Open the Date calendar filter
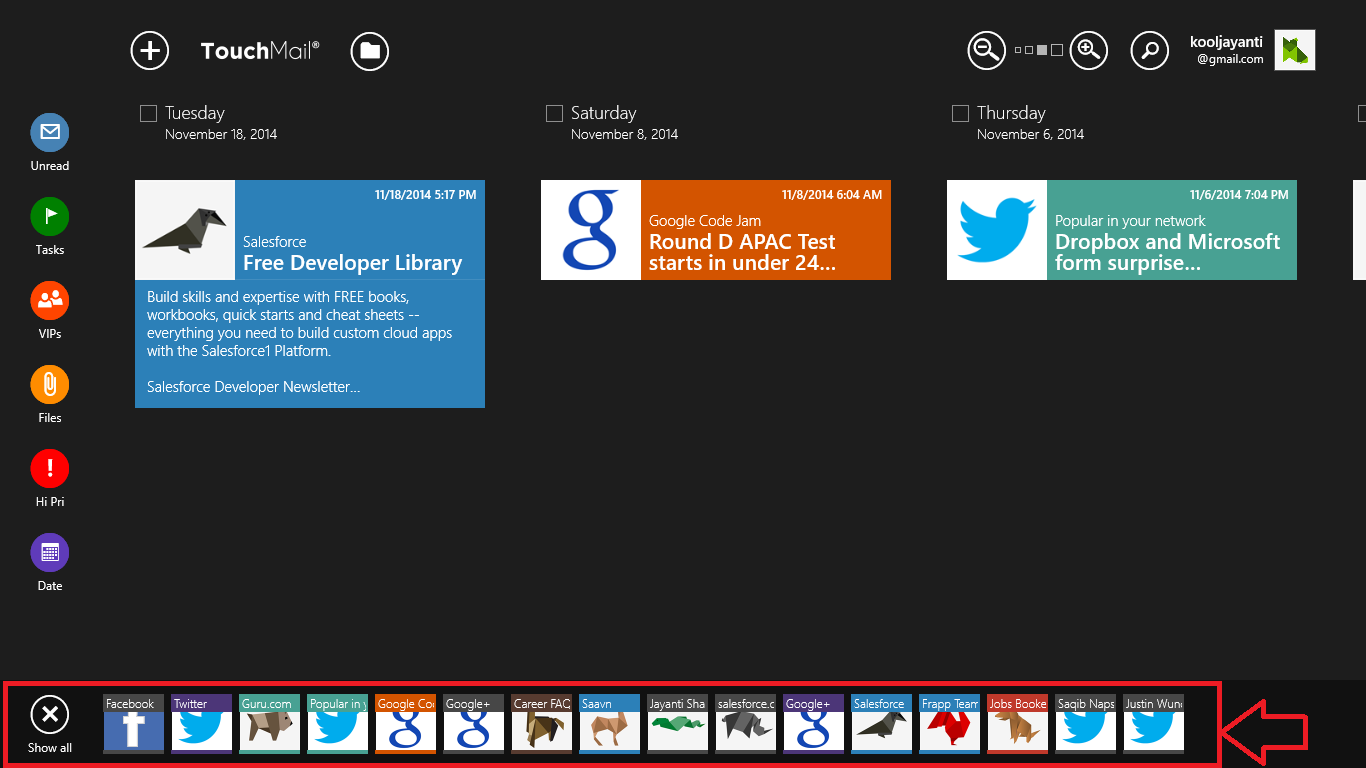 pyautogui.click(x=50, y=552)
